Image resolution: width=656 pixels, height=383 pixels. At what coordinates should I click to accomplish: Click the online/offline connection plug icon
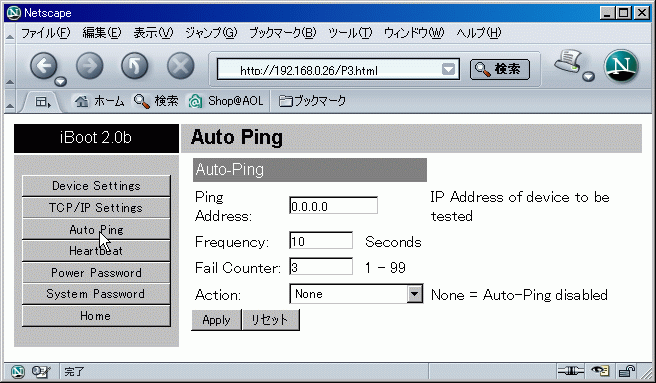click(x=571, y=371)
